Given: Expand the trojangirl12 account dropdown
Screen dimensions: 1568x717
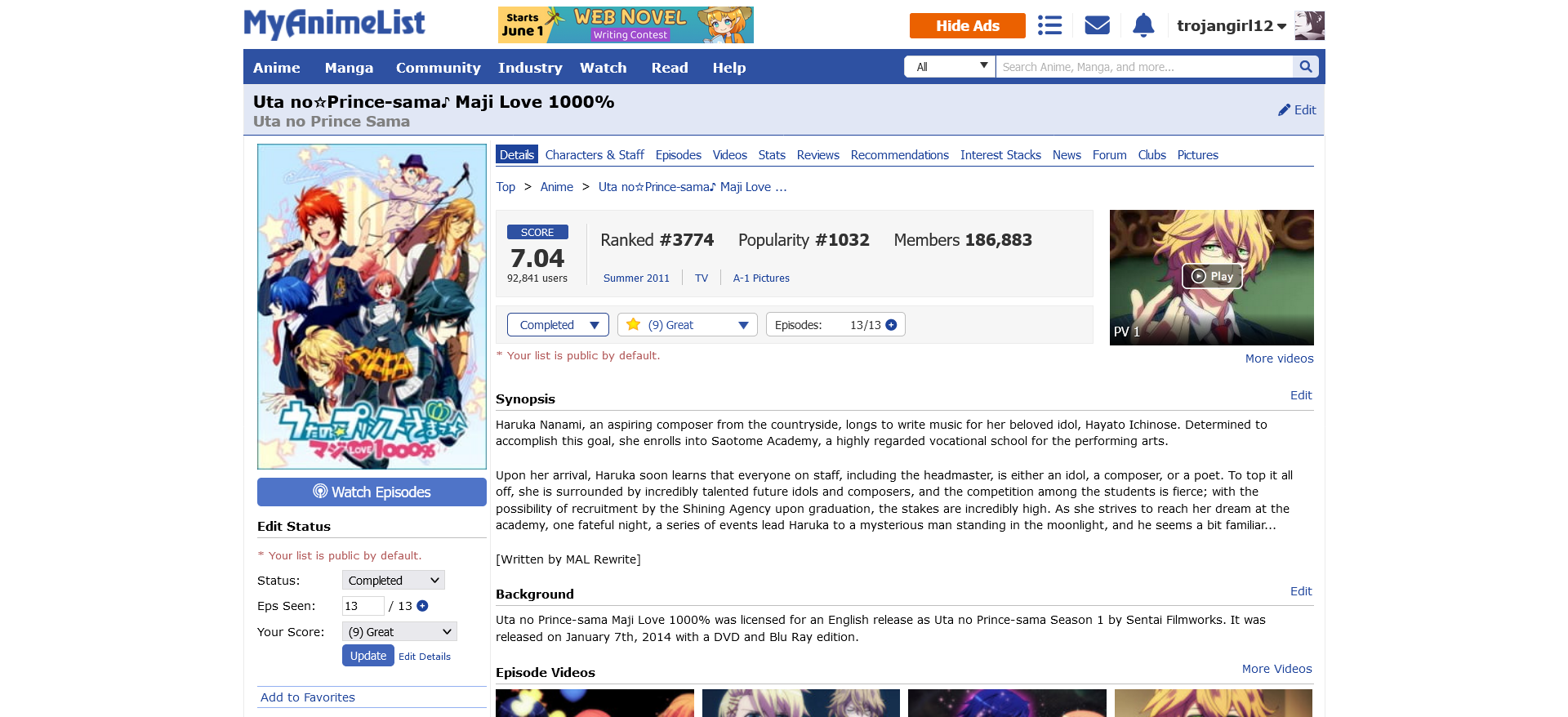Looking at the screenshot, I should coord(1232,26).
